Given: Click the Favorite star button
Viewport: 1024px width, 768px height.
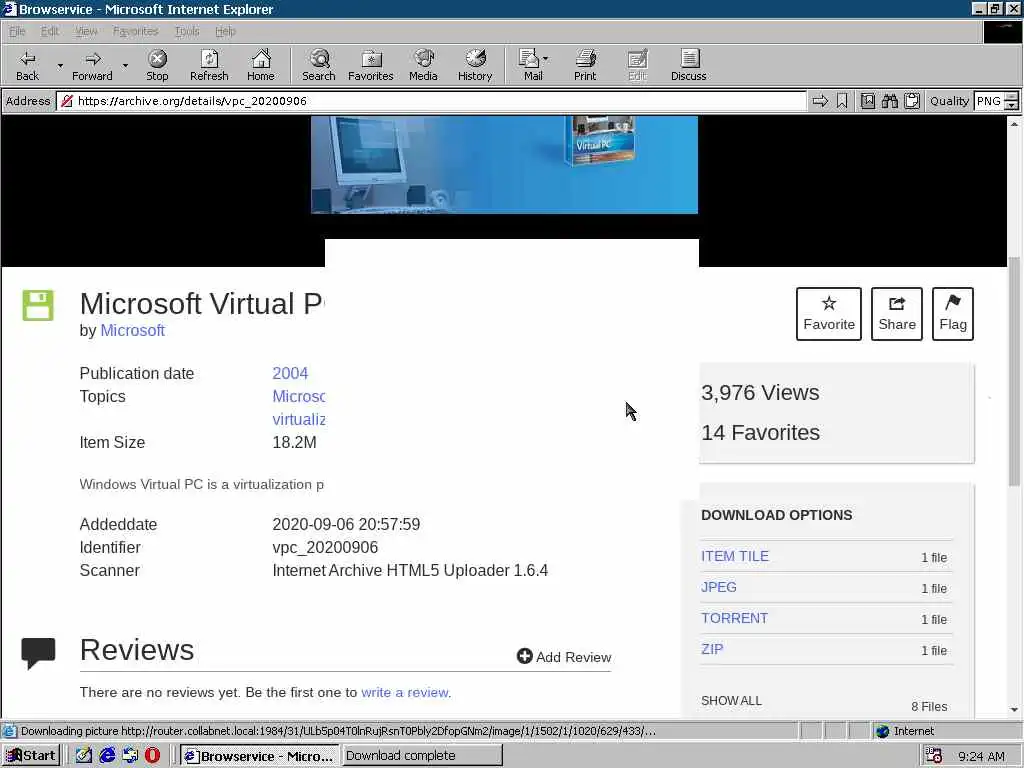Looking at the screenshot, I should (829, 314).
